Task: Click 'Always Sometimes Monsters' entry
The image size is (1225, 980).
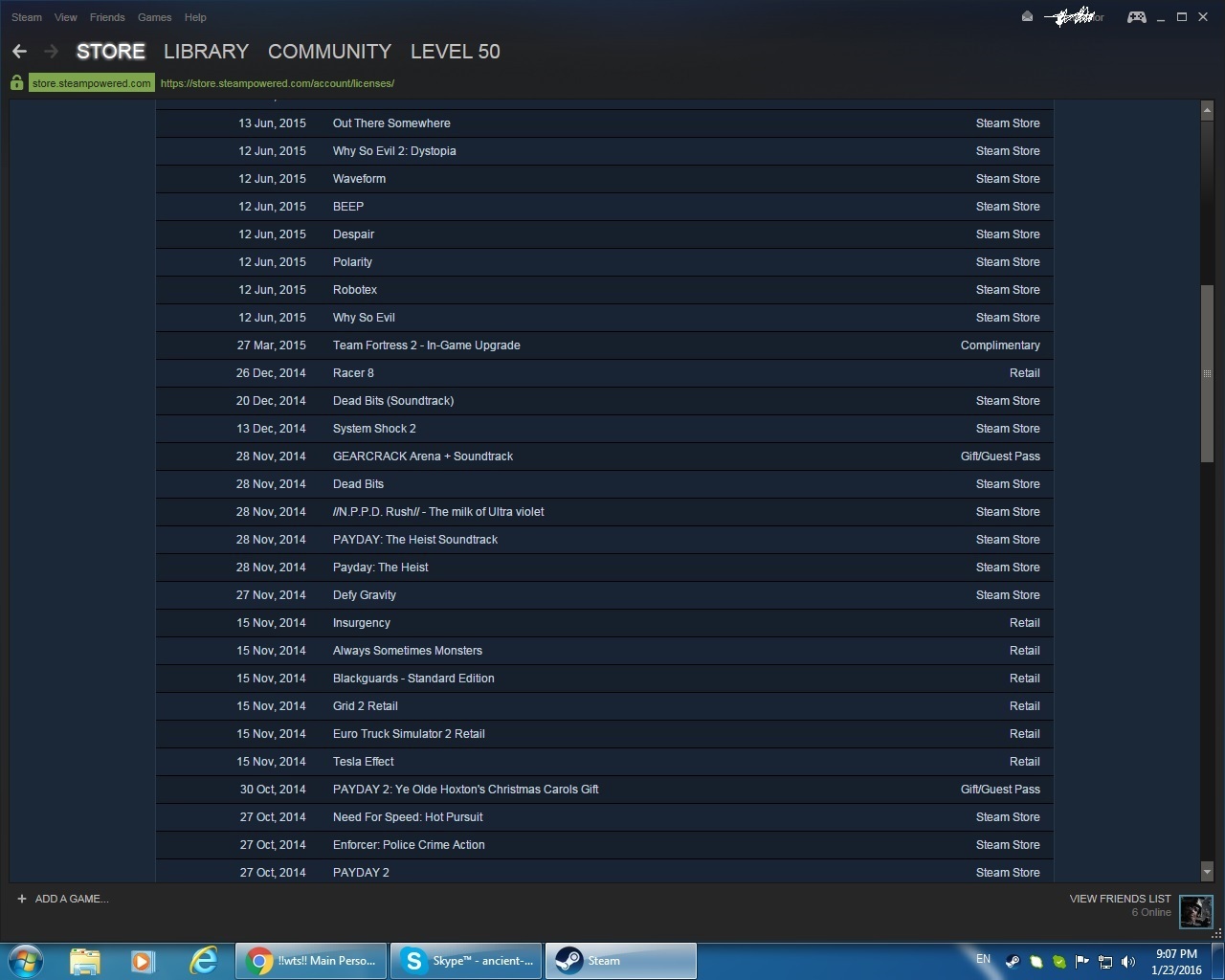Action: point(604,651)
